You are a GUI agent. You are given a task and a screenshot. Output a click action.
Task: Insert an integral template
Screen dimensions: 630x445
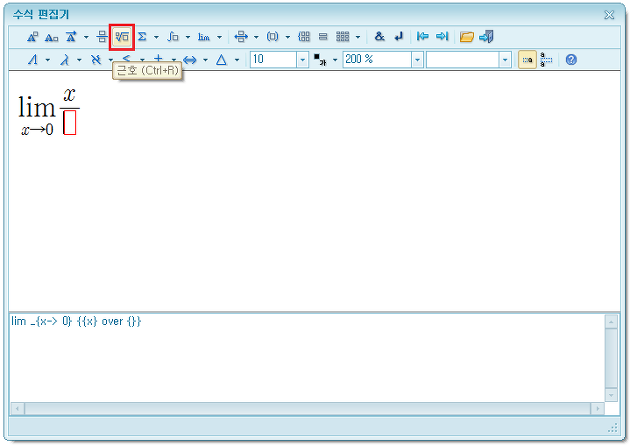coord(173,37)
